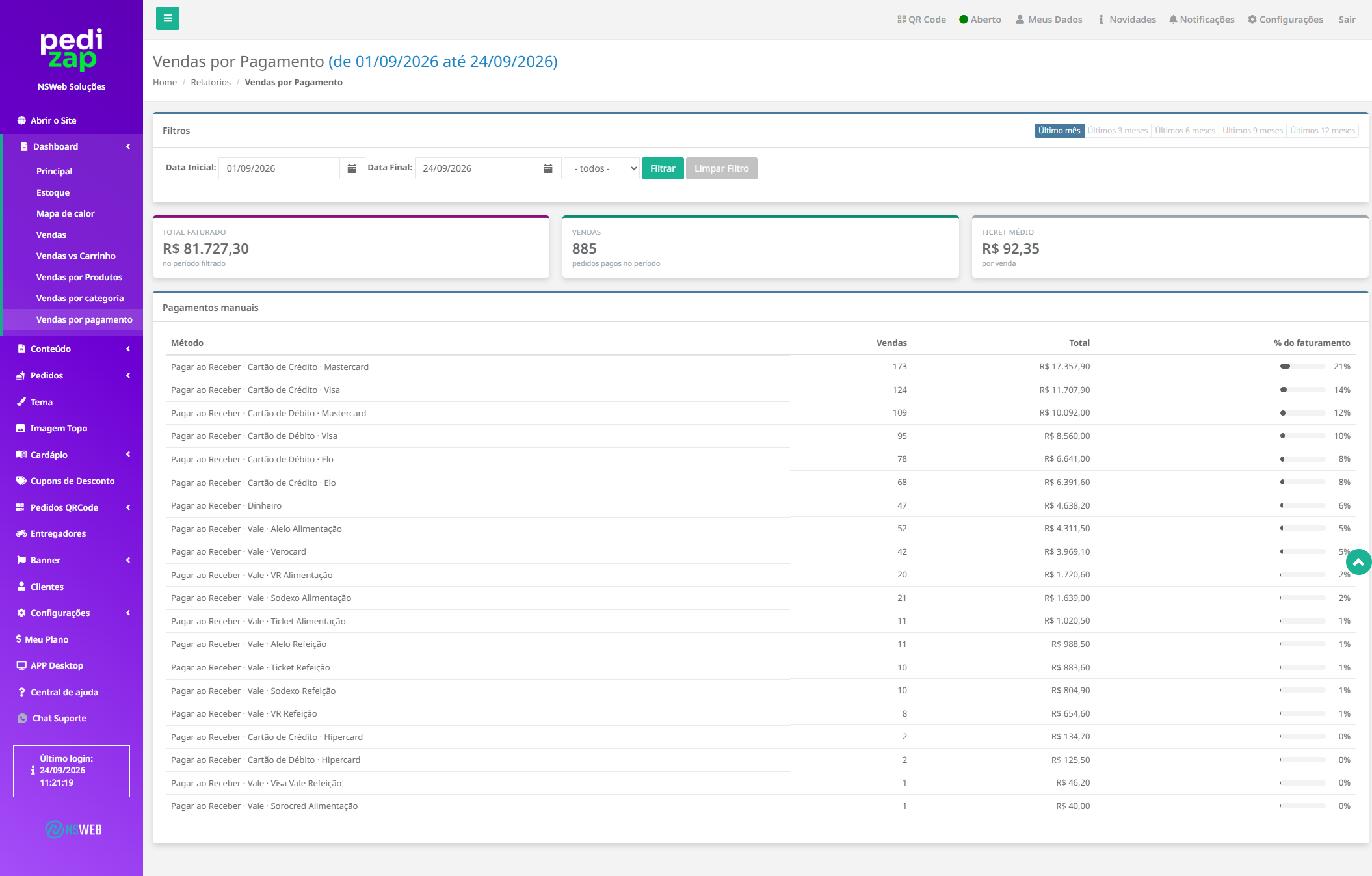Select the Últimos 3 meses period option
This screenshot has height=876, width=1372.
pos(1118,131)
